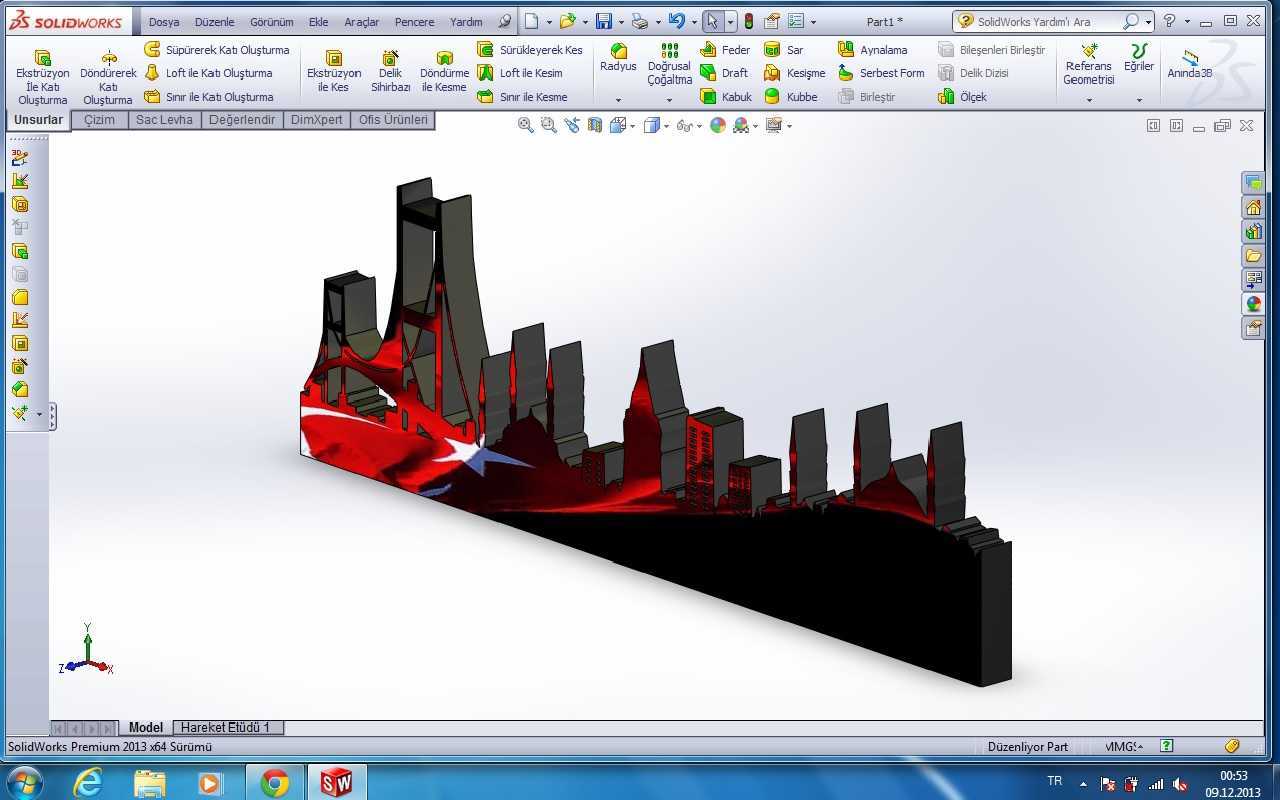This screenshot has width=1280, height=800.
Task: Launch Google Chrome from taskbar
Action: (x=274, y=782)
